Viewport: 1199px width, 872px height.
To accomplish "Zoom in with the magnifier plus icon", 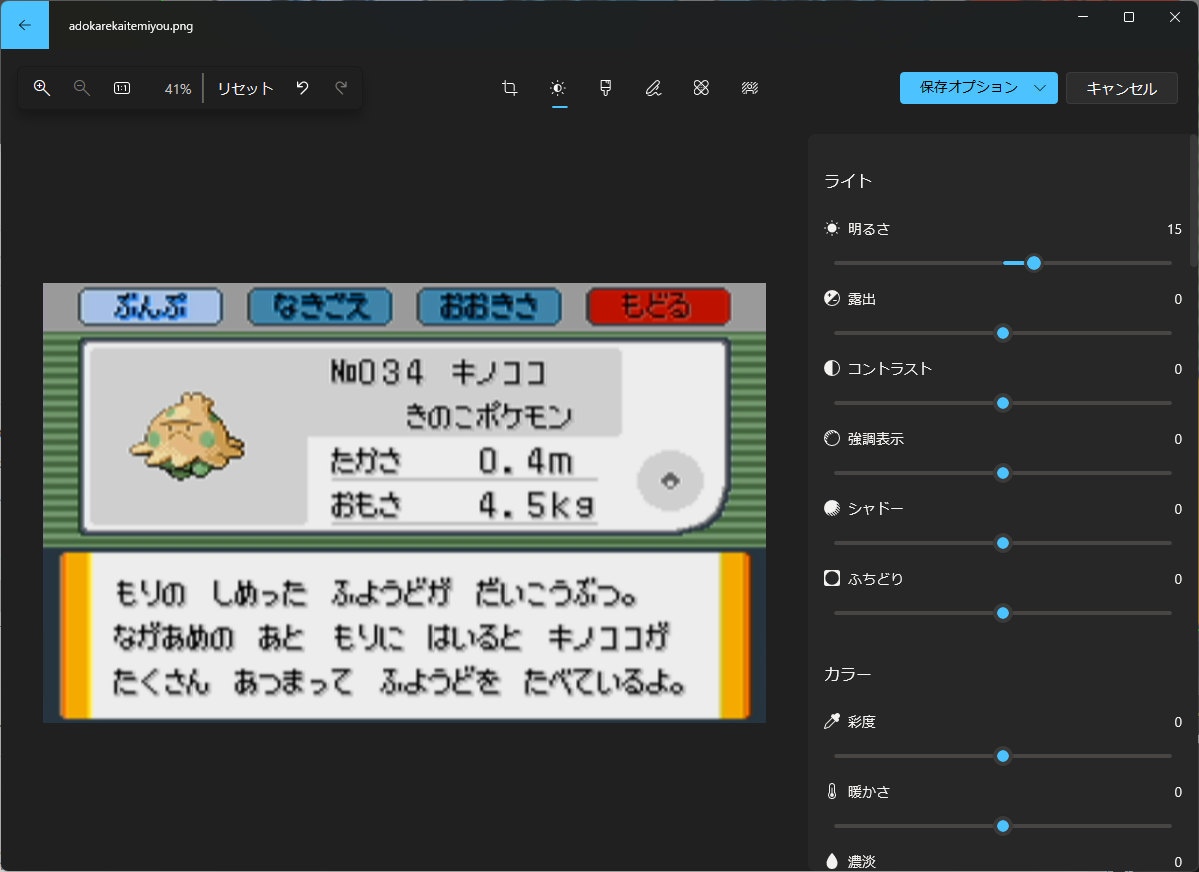I will pos(42,88).
